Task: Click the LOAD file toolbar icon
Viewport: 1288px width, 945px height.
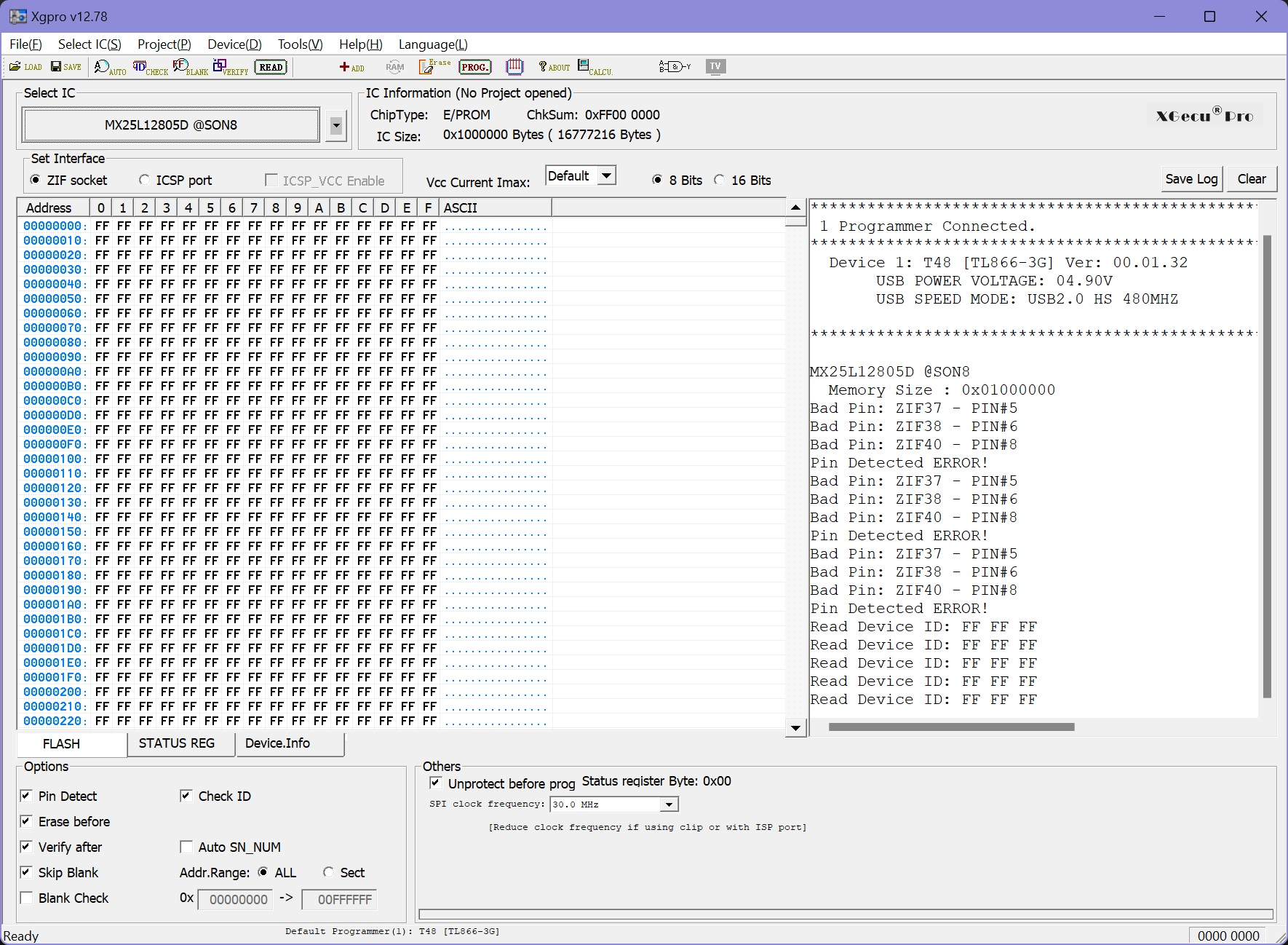Action: 25,67
